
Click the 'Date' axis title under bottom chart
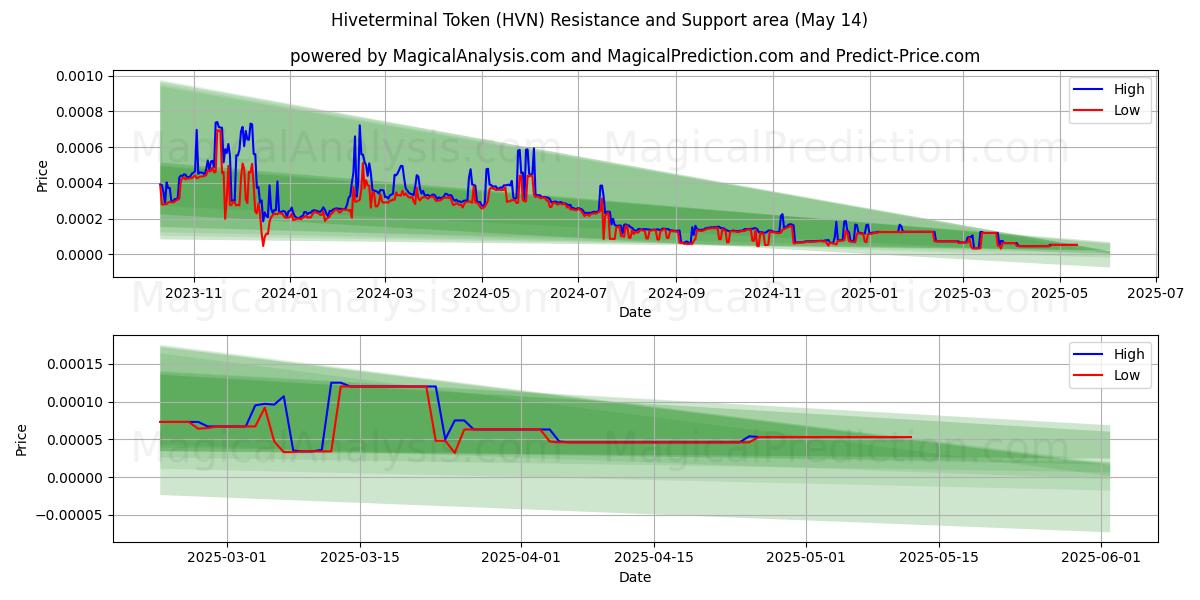[x=635, y=577]
